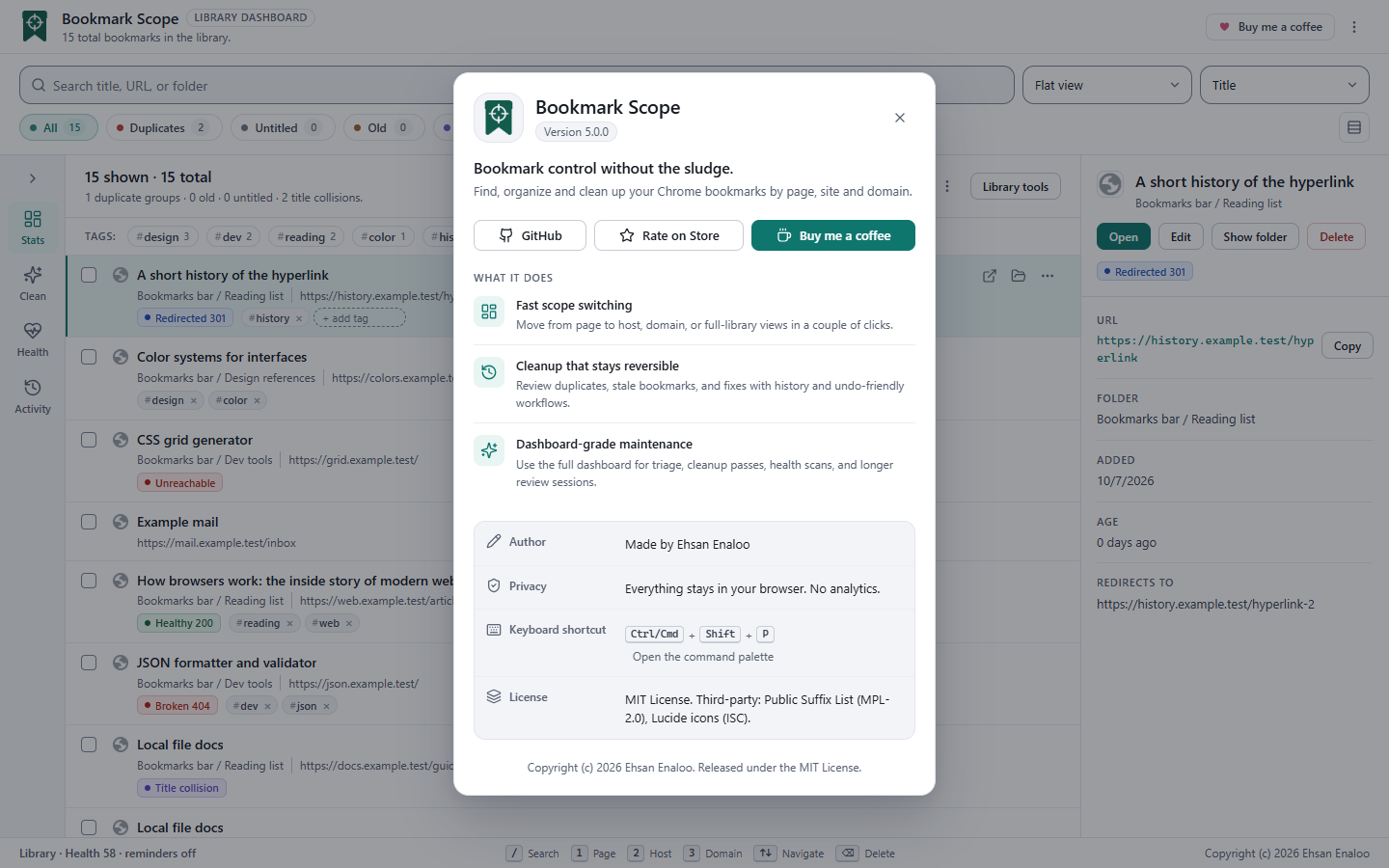The height and width of the screenshot is (868, 1389).
Task: Check the 'Color systems for interfaces' checkbox
Action: click(89, 357)
